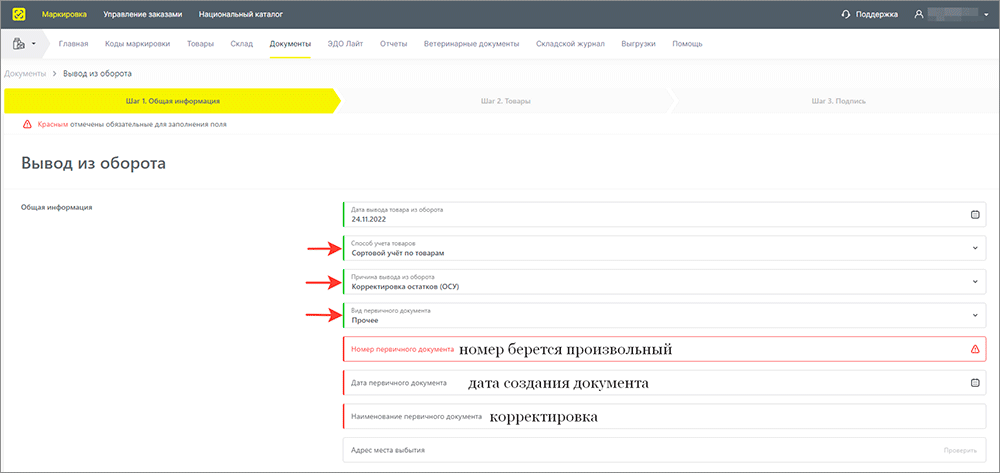The height and width of the screenshot is (473, 1000).
Task: Switch to the Товары tab
Action: pos(200,44)
